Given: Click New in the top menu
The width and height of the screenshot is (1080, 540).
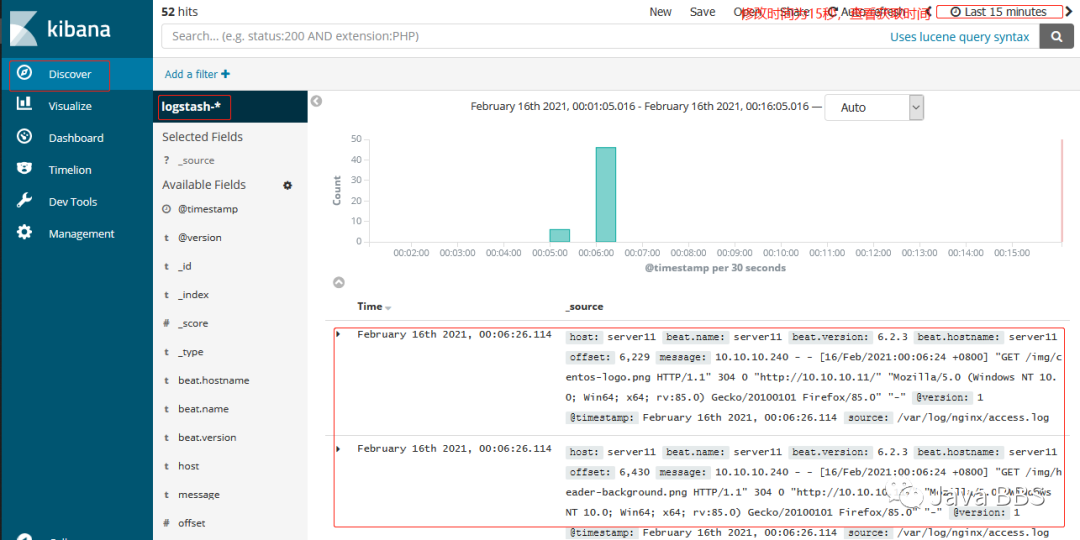Looking at the screenshot, I should 661,12.
